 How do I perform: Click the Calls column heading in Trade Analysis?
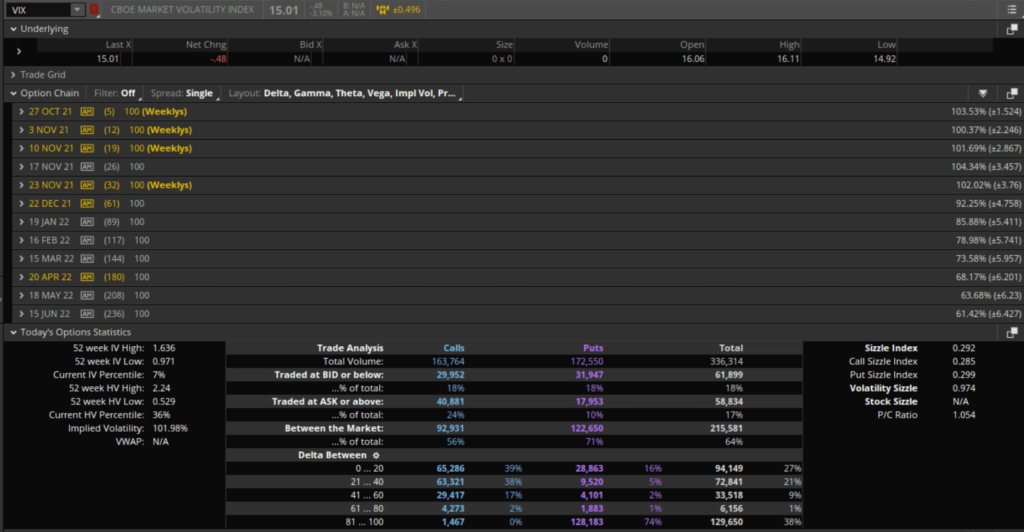[x=454, y=349]
